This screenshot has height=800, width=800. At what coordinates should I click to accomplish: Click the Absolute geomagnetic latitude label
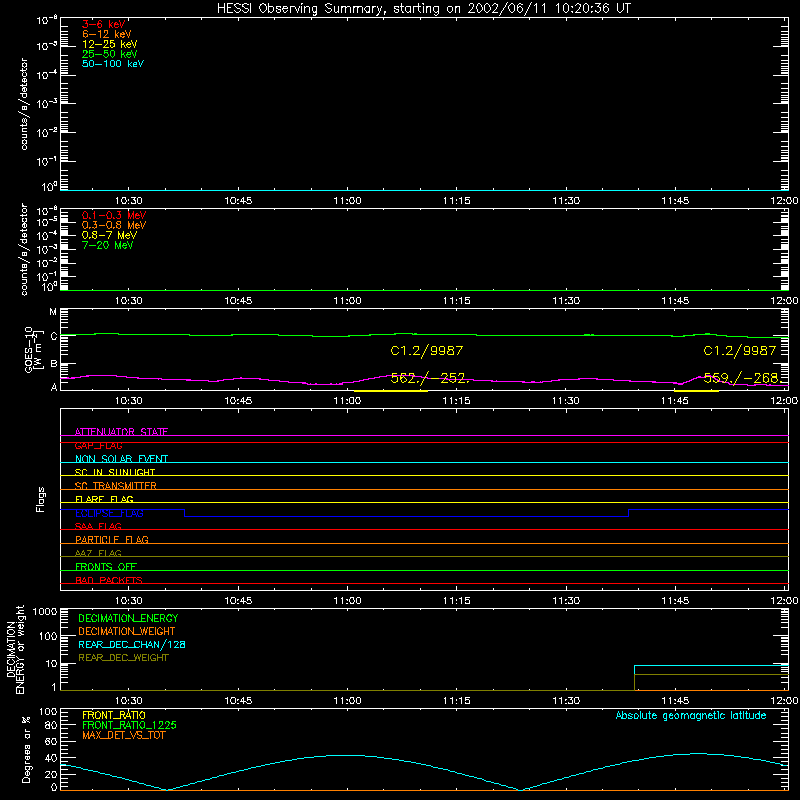point(691,716)
